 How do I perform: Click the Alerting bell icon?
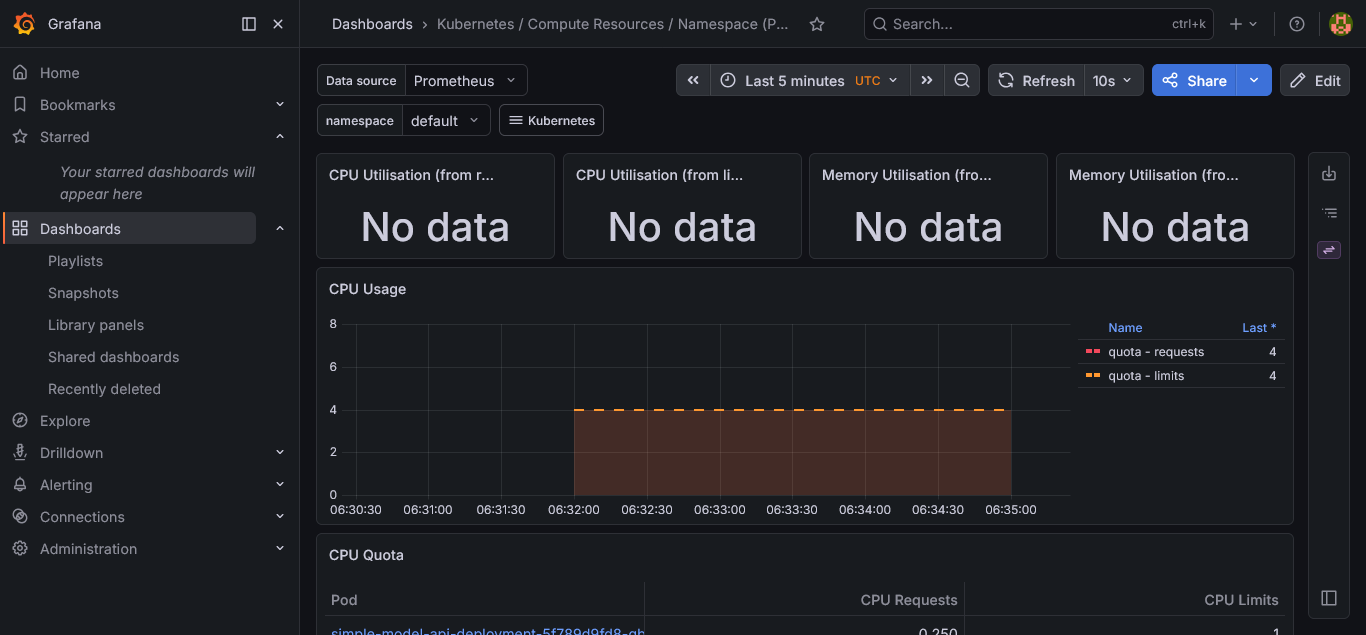click(x=20, y=485)
